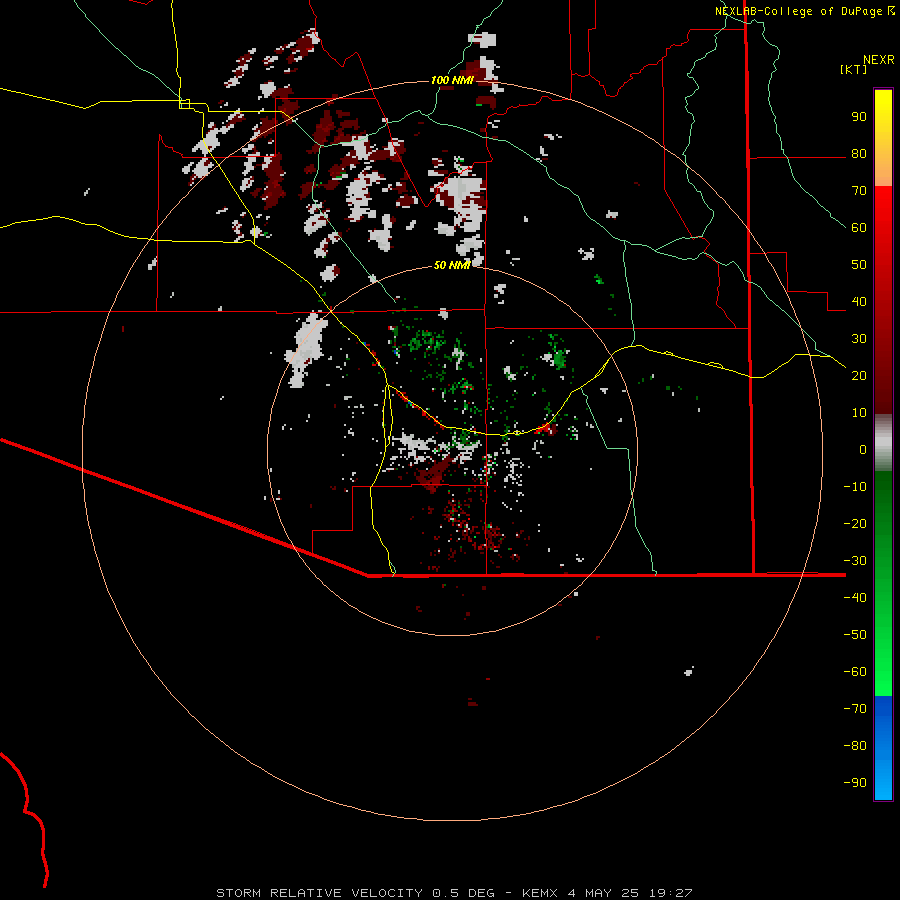The image size is (900, 900).
Task: Click the 40 value on velocity scale
Action: coord(859,302)
